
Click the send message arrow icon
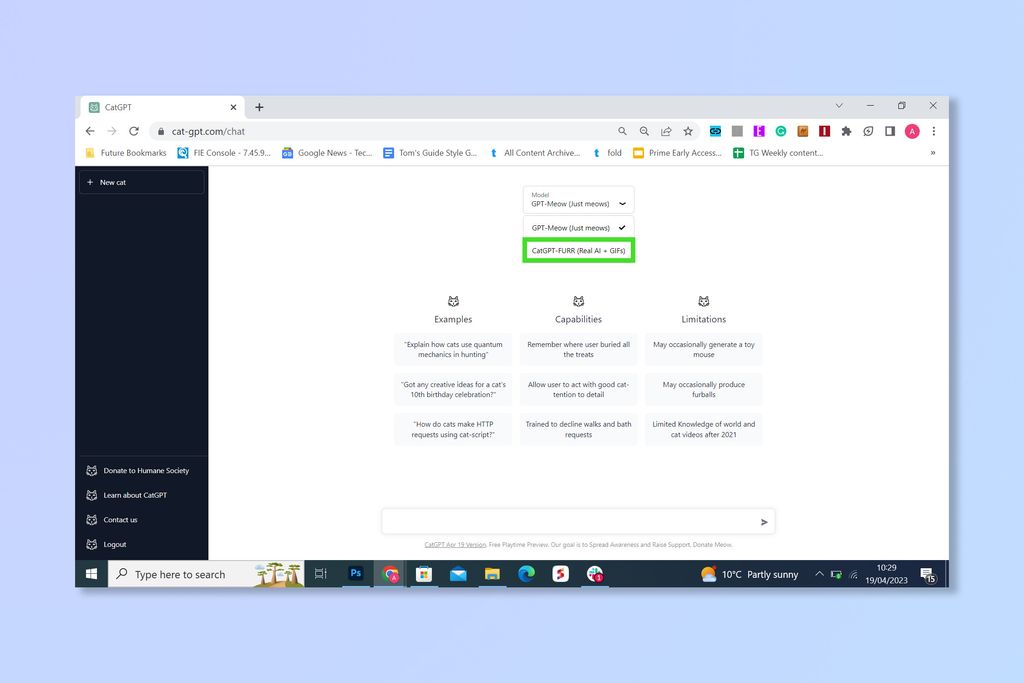click(x=763, y=521)
